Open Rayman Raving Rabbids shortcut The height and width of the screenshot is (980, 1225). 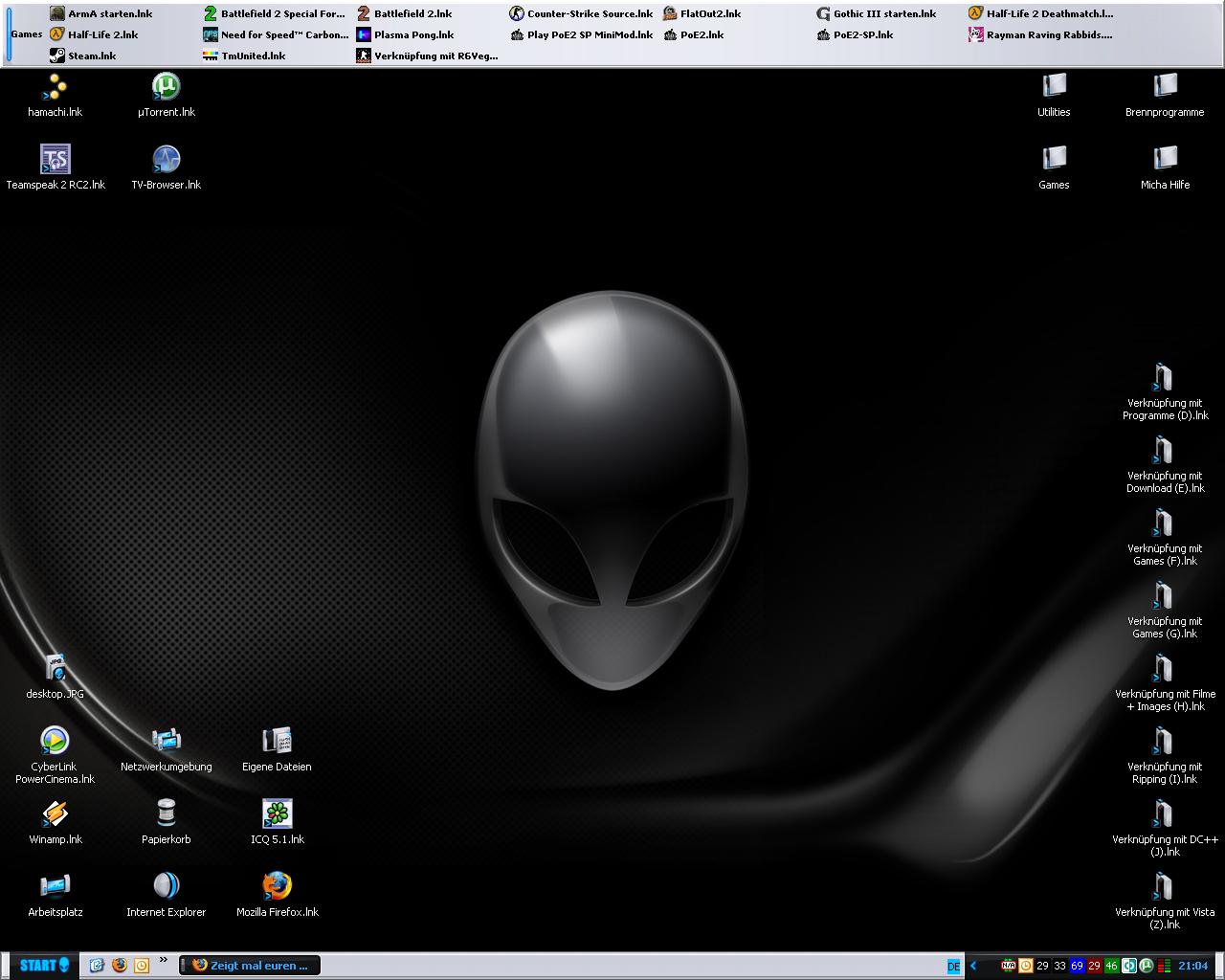[x=1041, y=34]
